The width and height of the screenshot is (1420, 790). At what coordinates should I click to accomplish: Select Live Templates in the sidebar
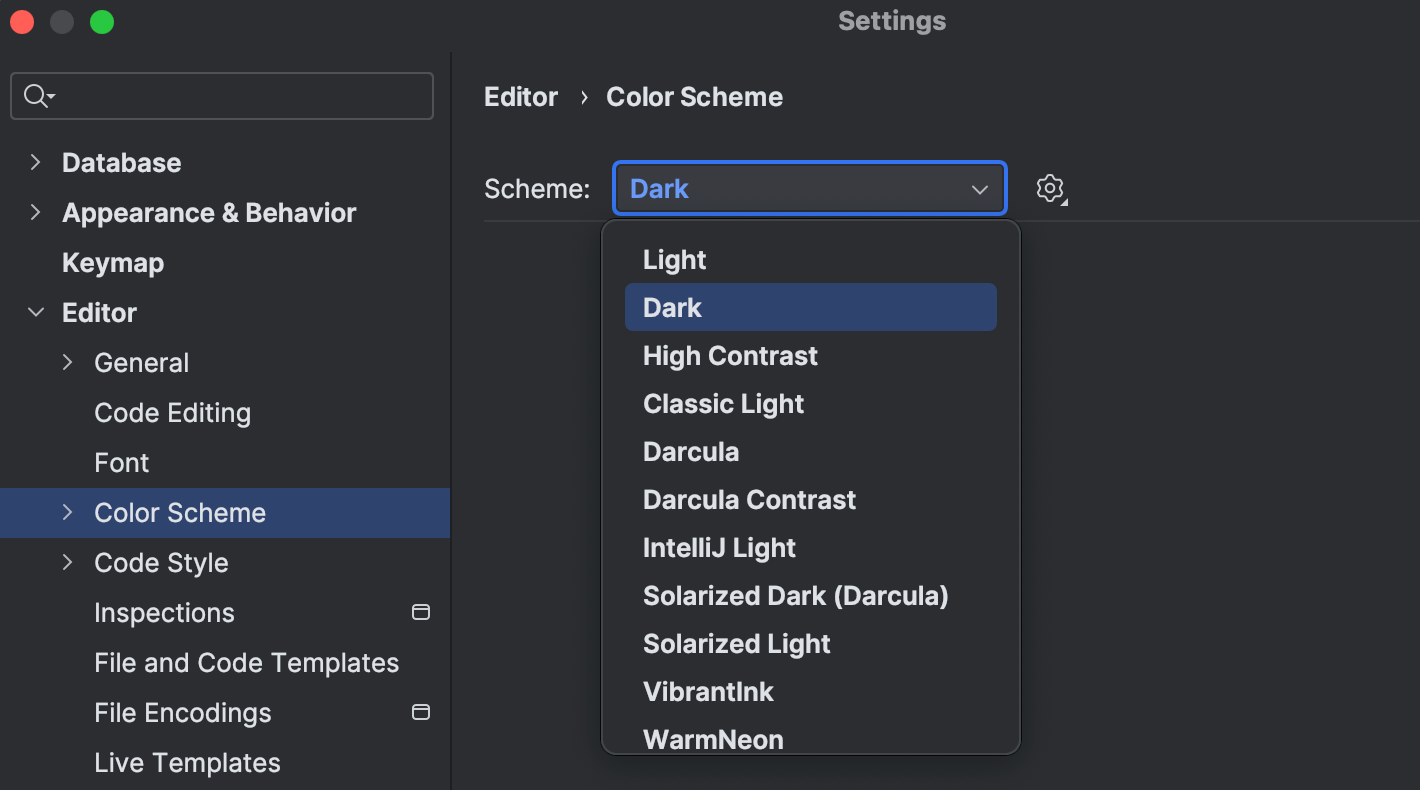tap(187, 762)
